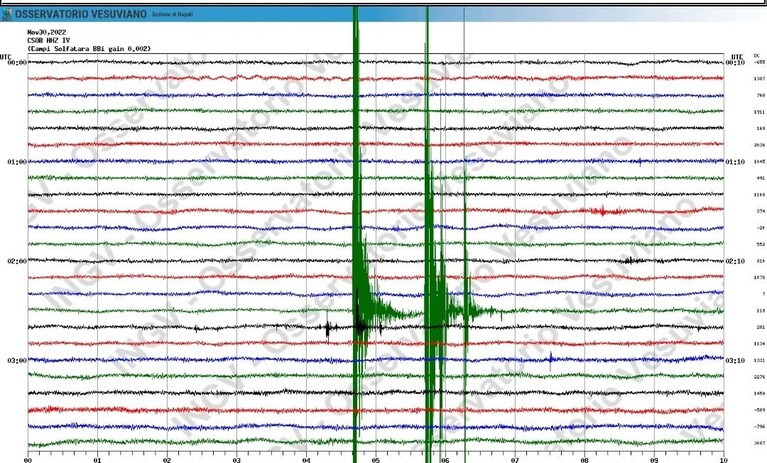Click minute tick label 04 on bottom axis
Image resolution: width=767 pixels, height=463 pixels.
[x=306, y=460]
